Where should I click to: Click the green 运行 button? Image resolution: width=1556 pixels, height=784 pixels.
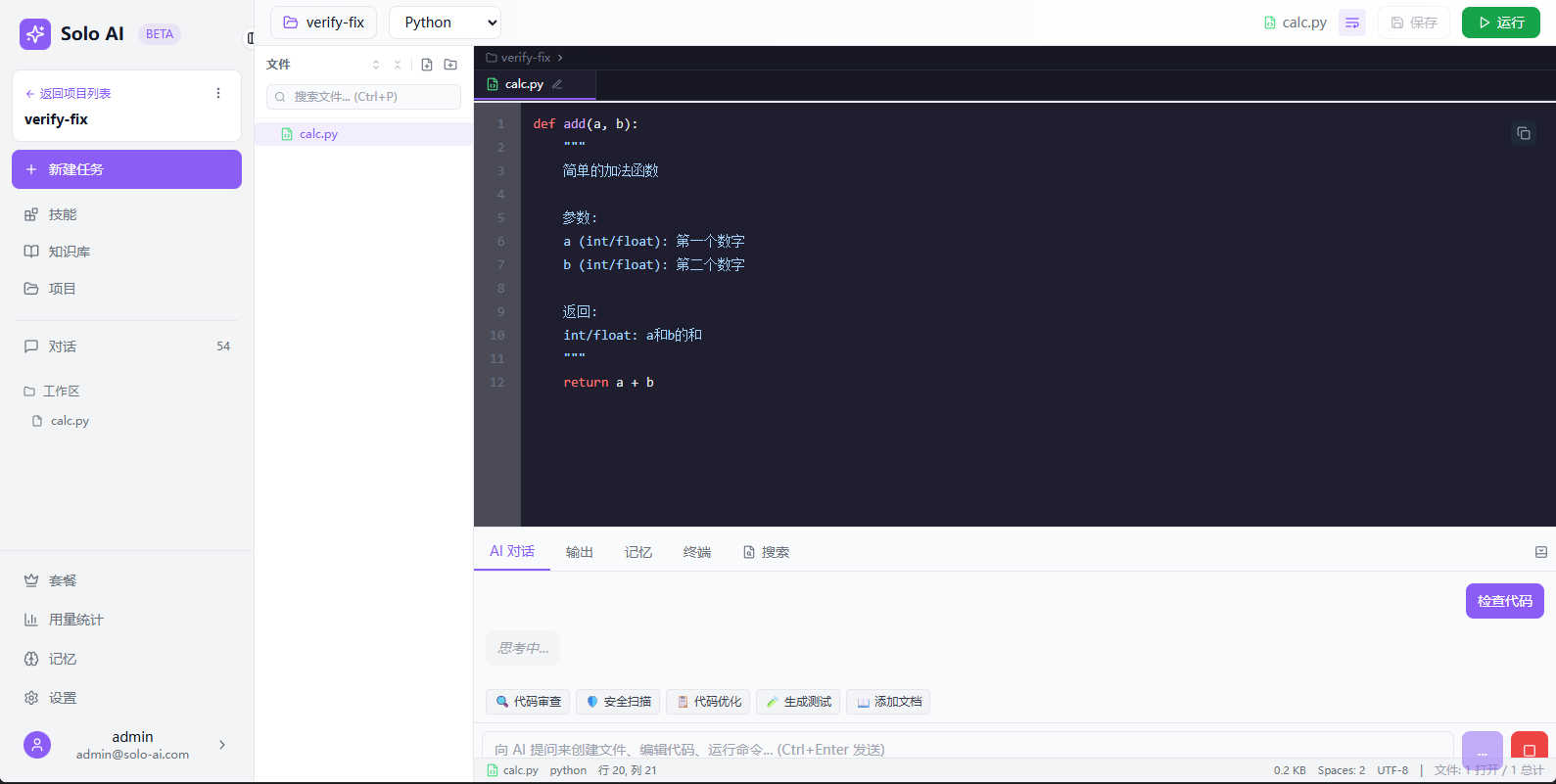coord(1500,23)
